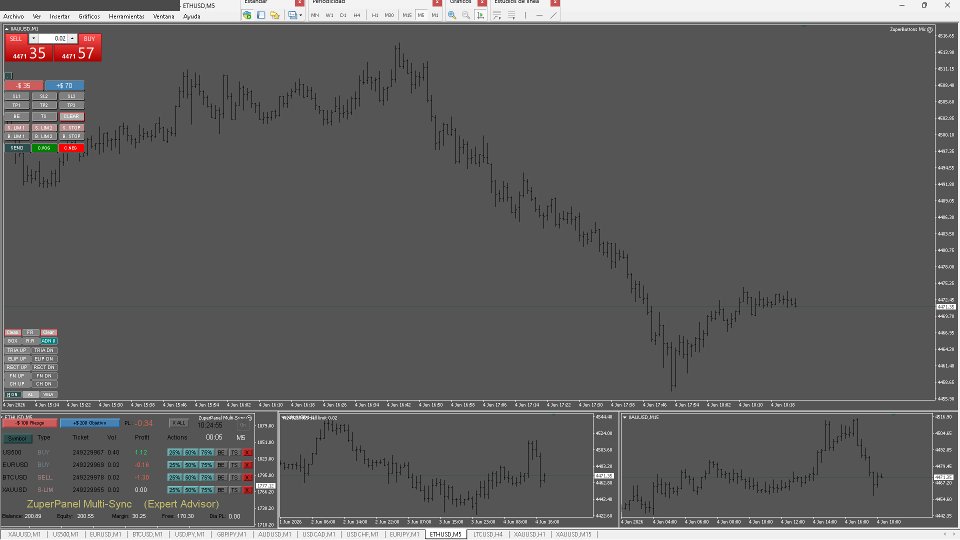Click the zoom in magnifier icon

(452, 15)
